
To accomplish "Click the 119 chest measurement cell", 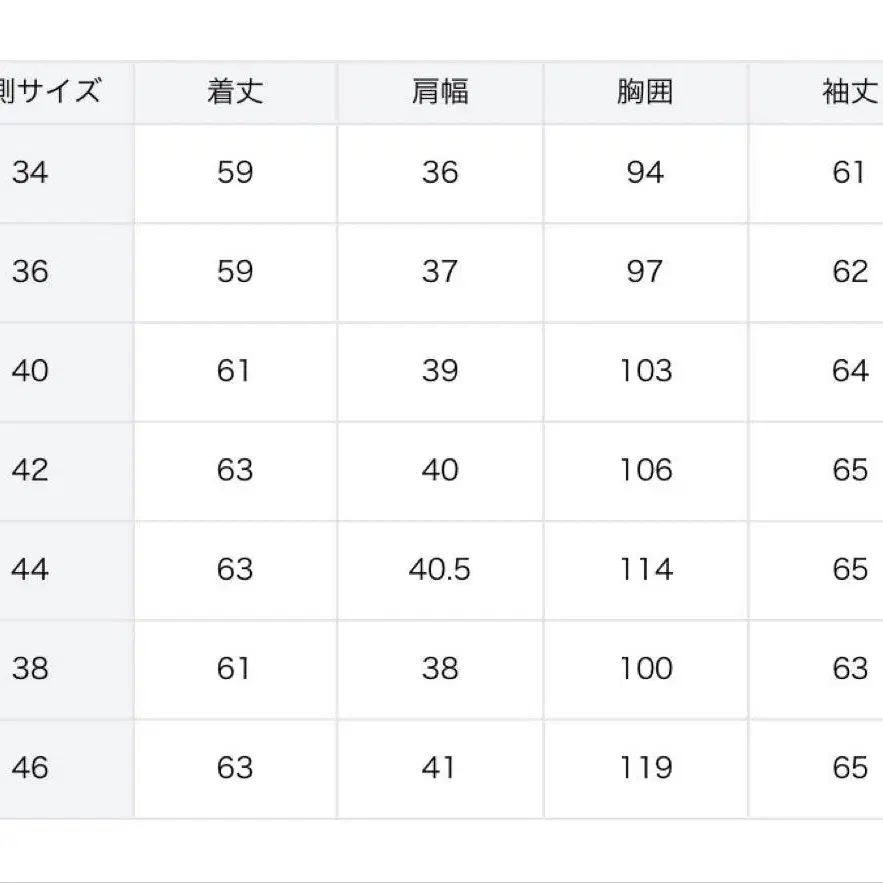I will point(645,768).
